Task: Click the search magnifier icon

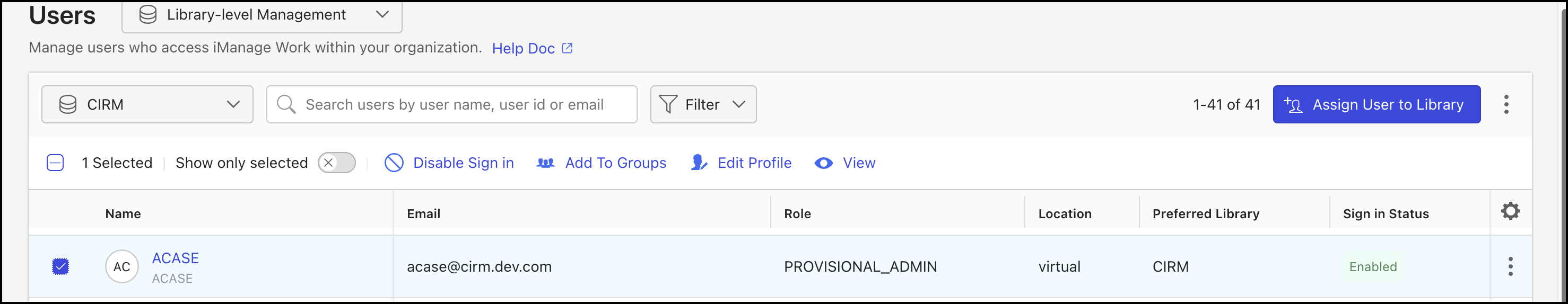Action: coord(286,104)
